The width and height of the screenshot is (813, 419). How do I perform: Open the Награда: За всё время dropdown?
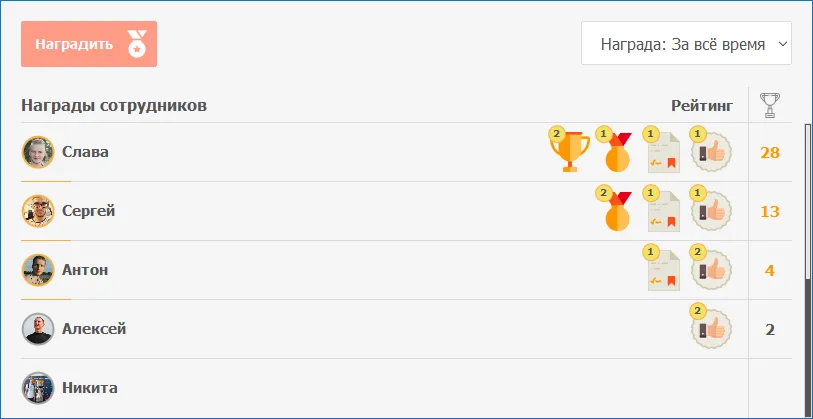click(x=686, y=44)
